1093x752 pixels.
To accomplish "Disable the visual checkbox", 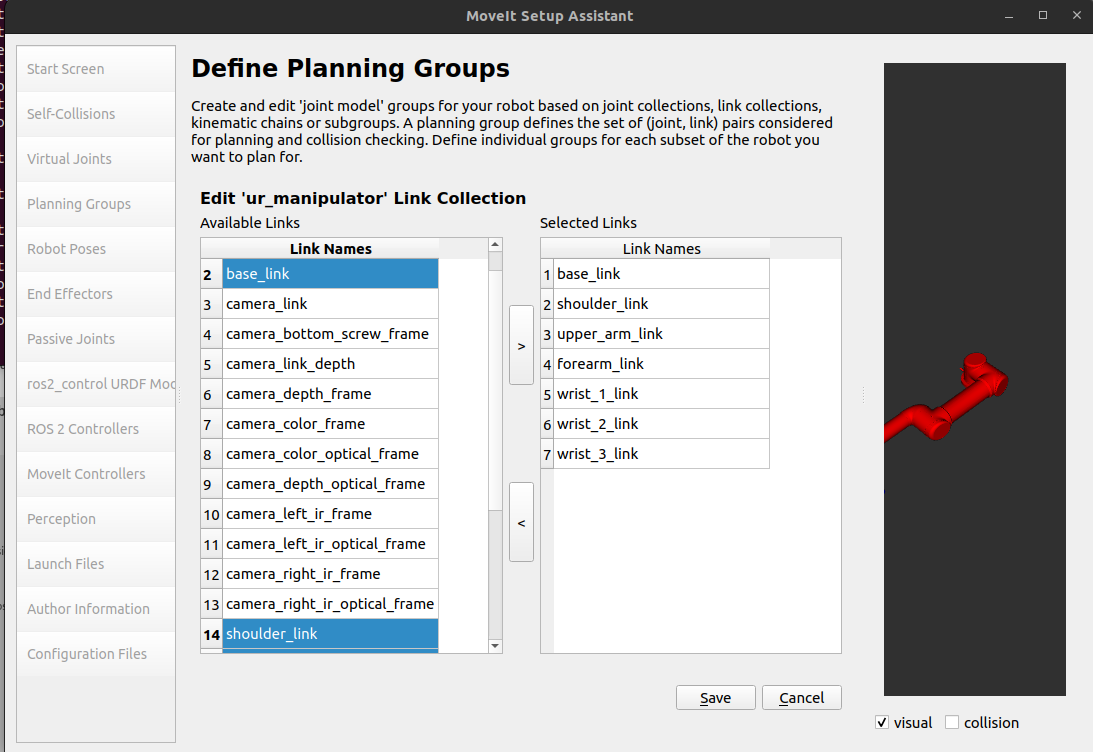I will pos(881,723).
